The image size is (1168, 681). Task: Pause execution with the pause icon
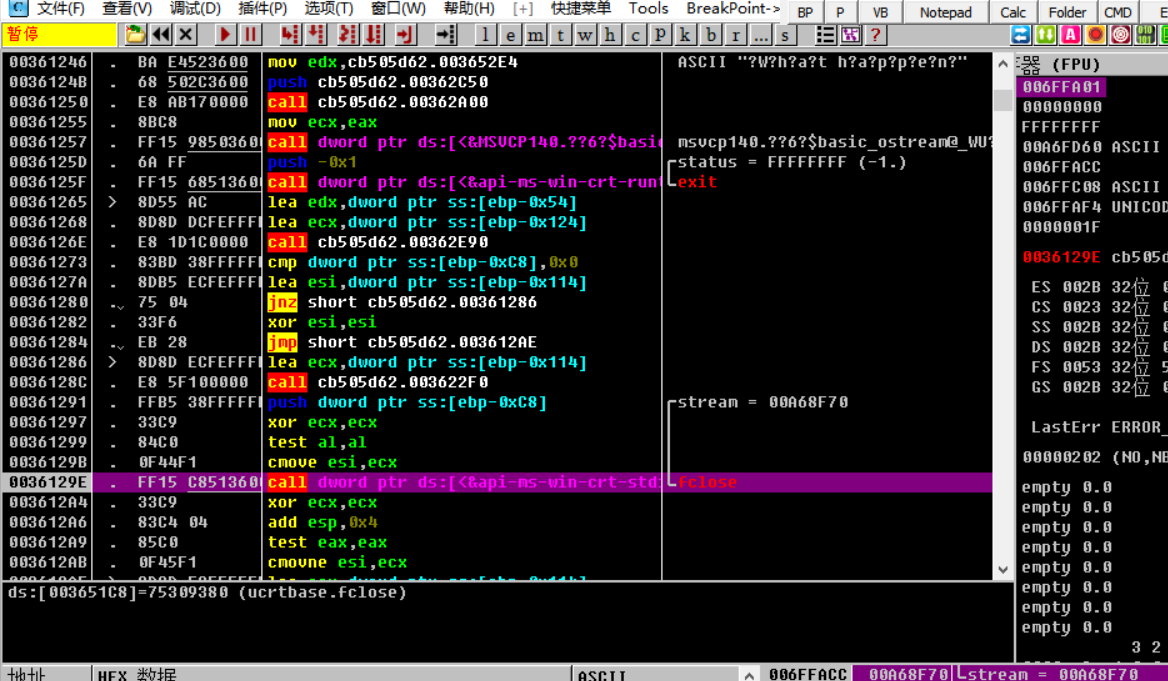(x=250, y=35)
